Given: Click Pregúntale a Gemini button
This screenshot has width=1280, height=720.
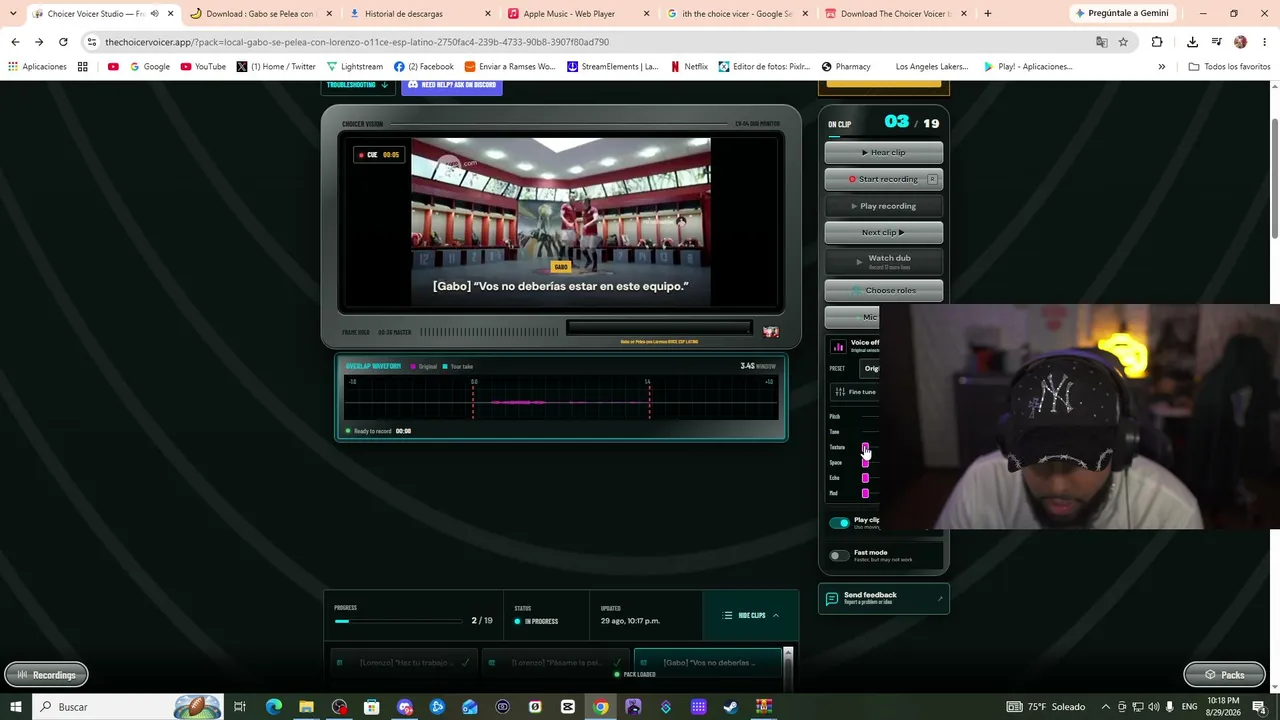Looking at the screenshot, I should [1121, 14].
